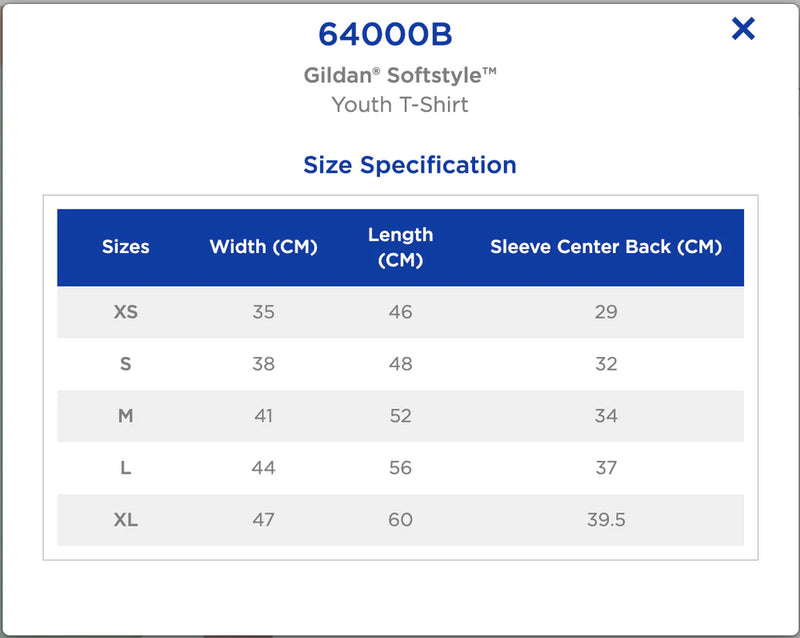Click the Sizes column header
The height and width of the screenshot is (638, 800).
click(126, 247)
